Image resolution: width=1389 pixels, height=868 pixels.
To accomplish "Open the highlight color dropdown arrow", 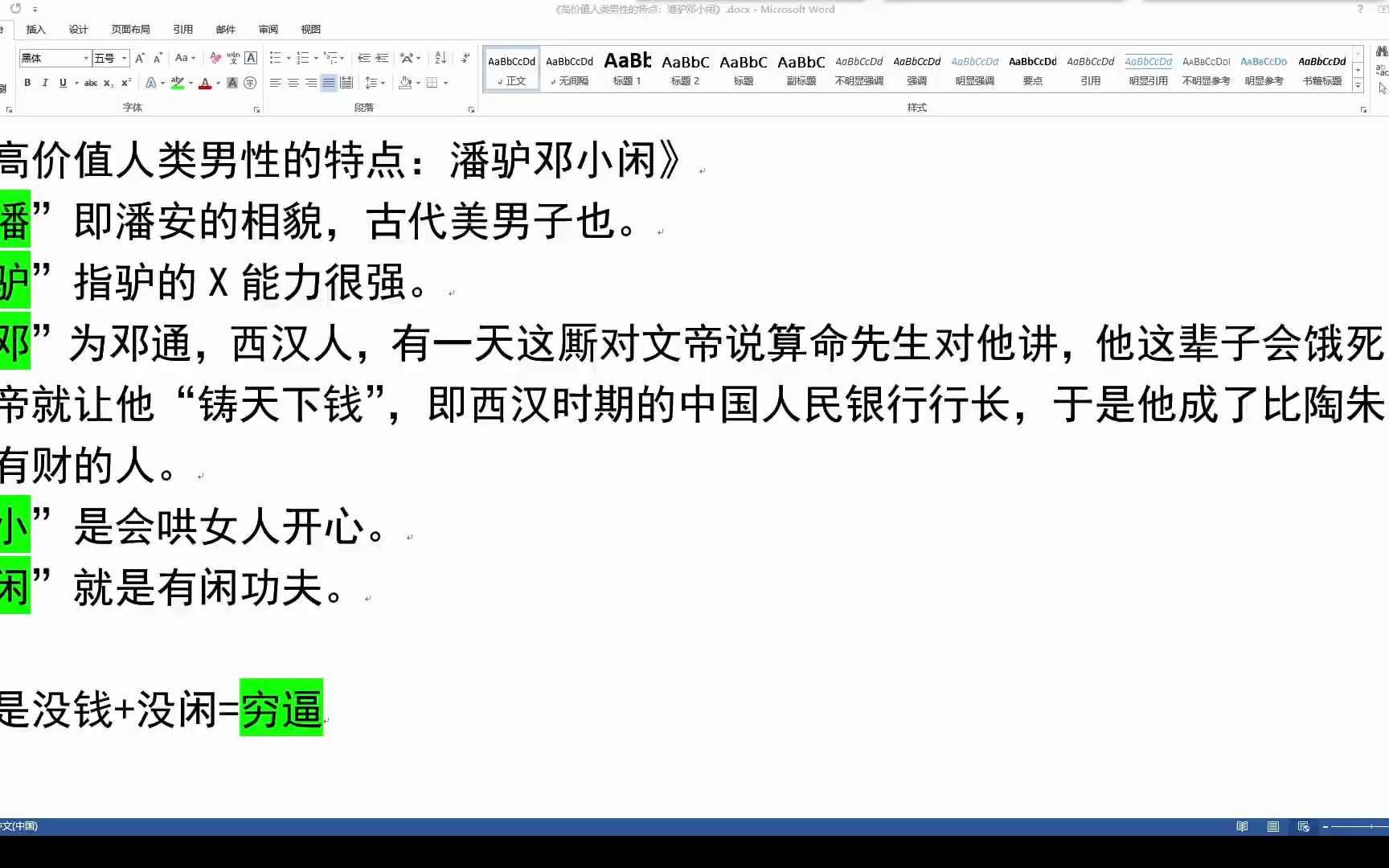I will tap(191, 83).
